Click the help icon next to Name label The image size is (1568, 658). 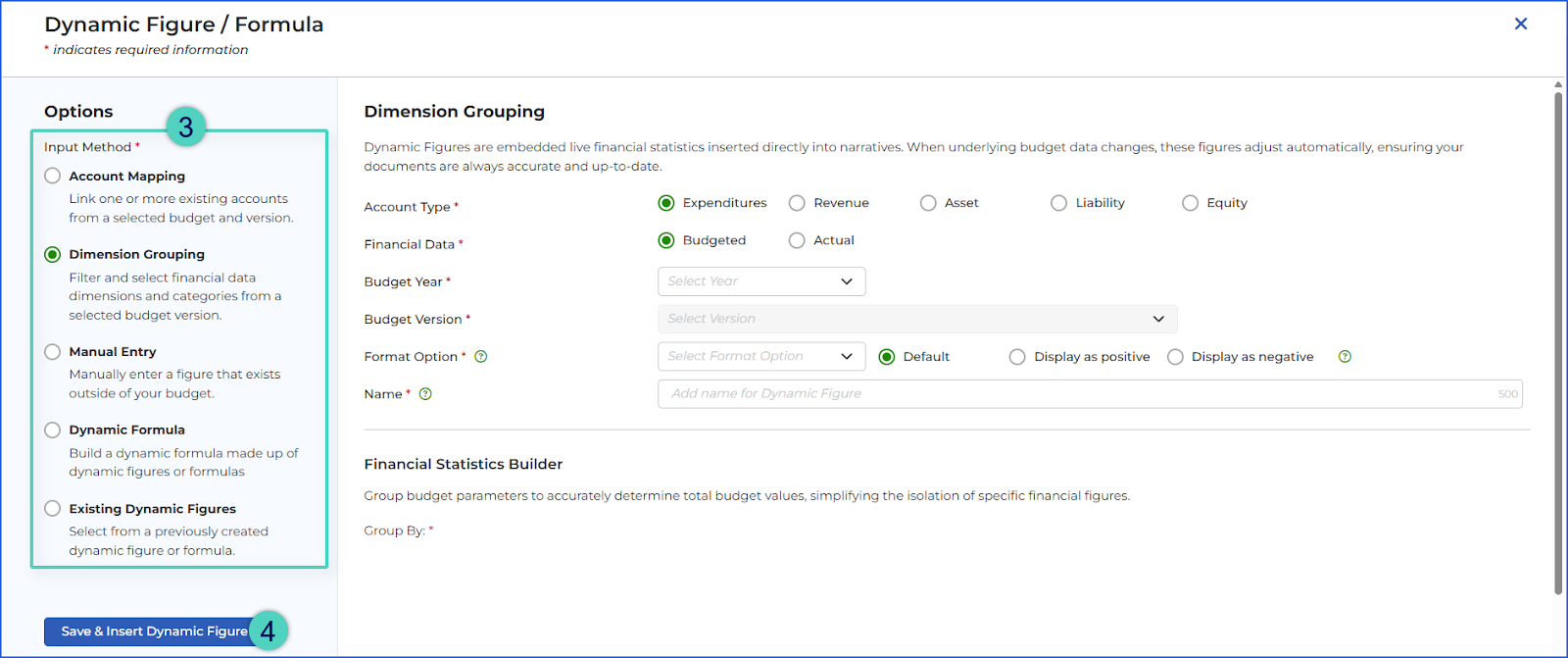click(425, 394)
